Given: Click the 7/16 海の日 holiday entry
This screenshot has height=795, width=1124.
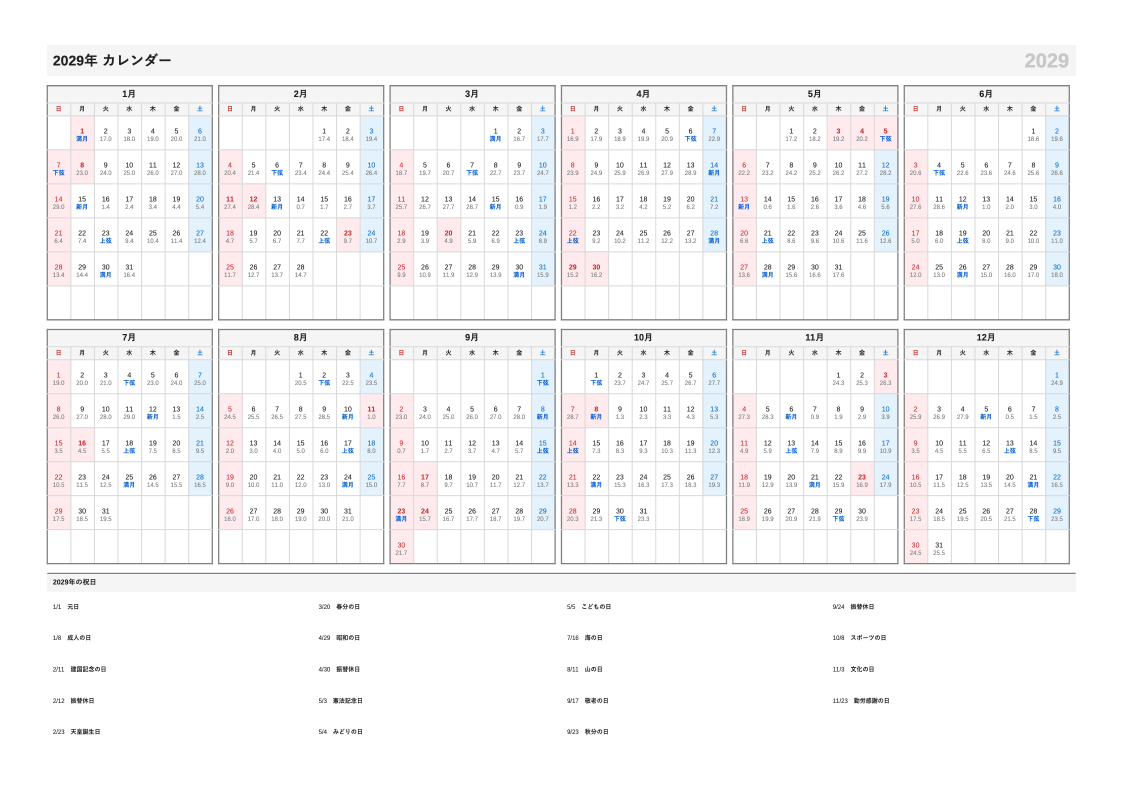Looking at the screenshot, I should coord(584,637).
